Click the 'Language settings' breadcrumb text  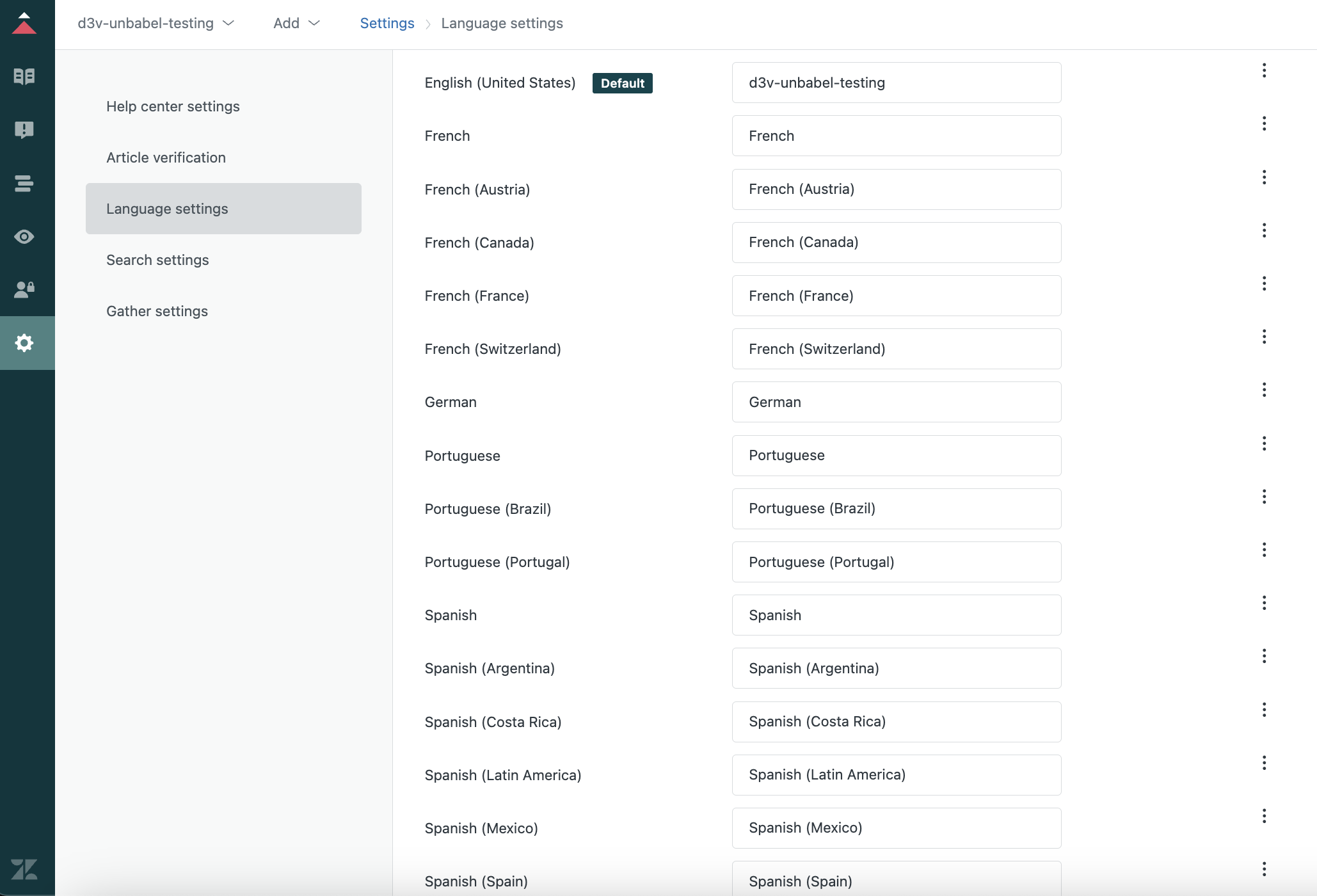click(x=502, y=24)
